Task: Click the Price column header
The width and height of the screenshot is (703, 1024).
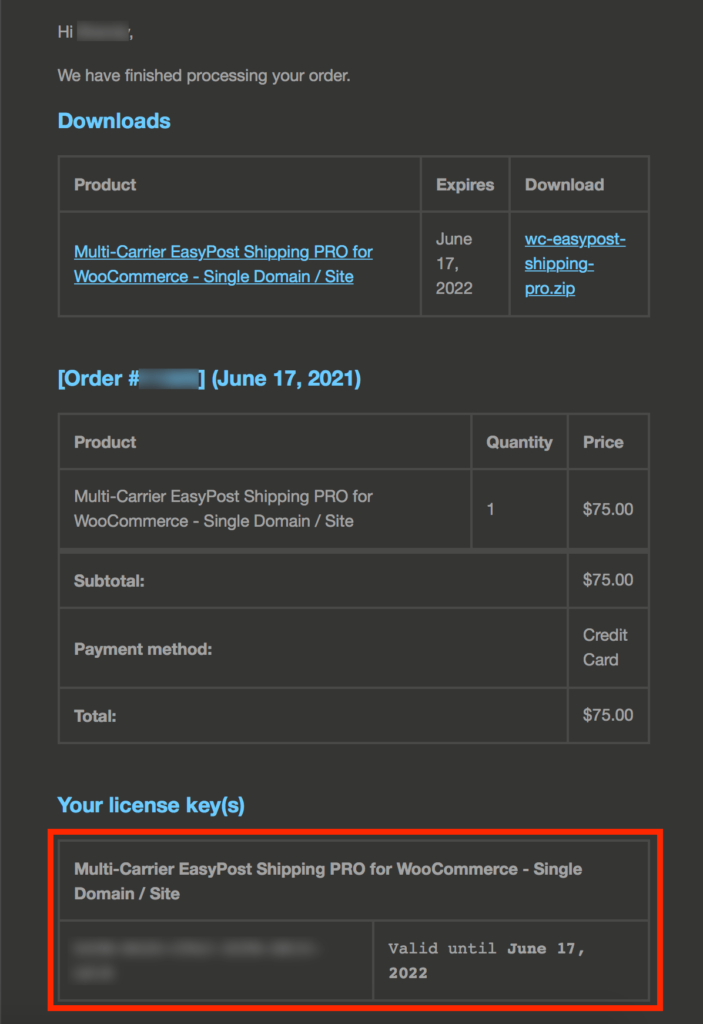Action: click(603, 442)
